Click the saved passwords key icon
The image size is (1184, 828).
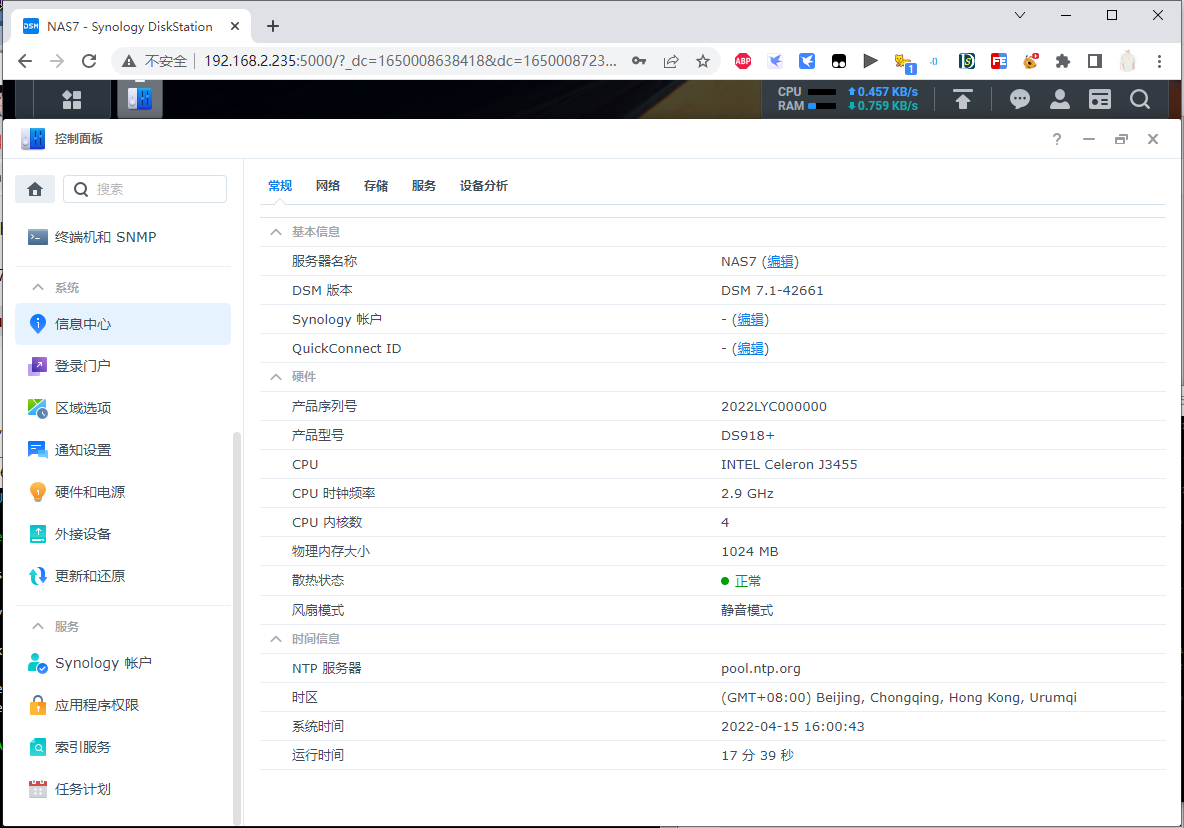639,61
